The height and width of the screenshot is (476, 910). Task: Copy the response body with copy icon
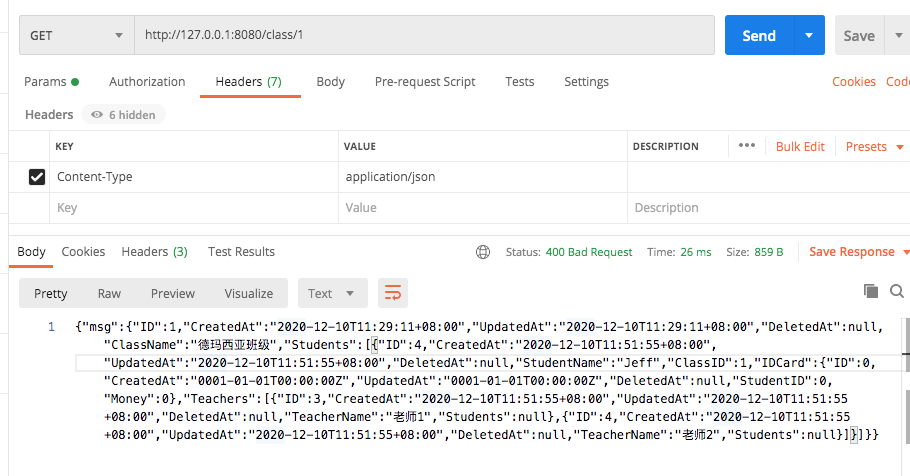coord(870,291)
